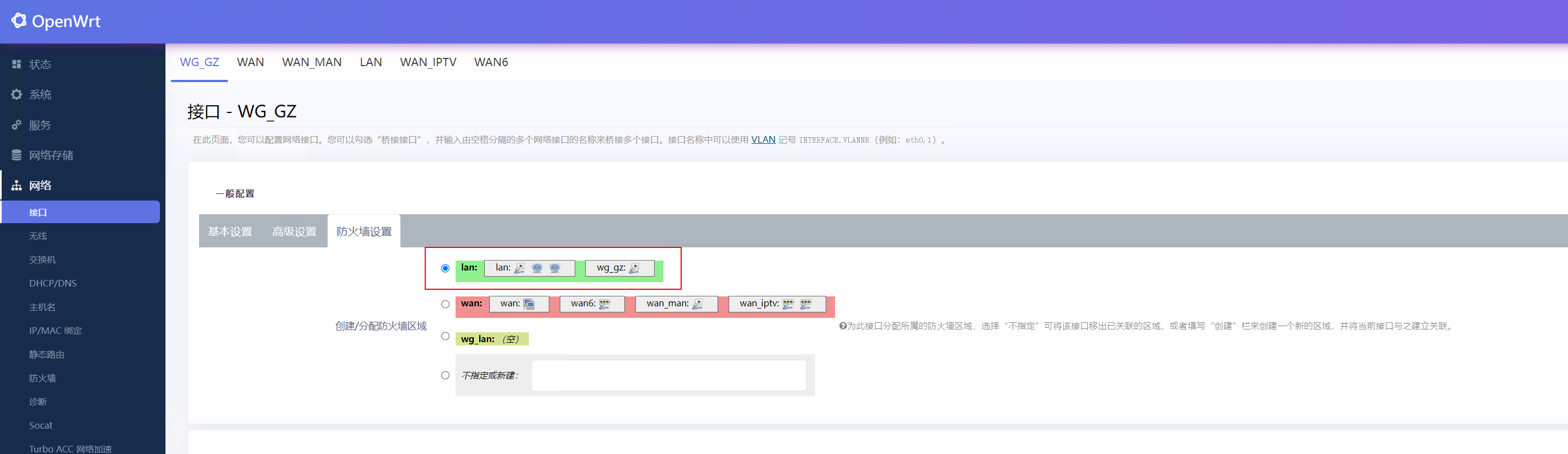Click the 系统 gear icon in sidebar
1568x454 pixels.
(17, 94)
